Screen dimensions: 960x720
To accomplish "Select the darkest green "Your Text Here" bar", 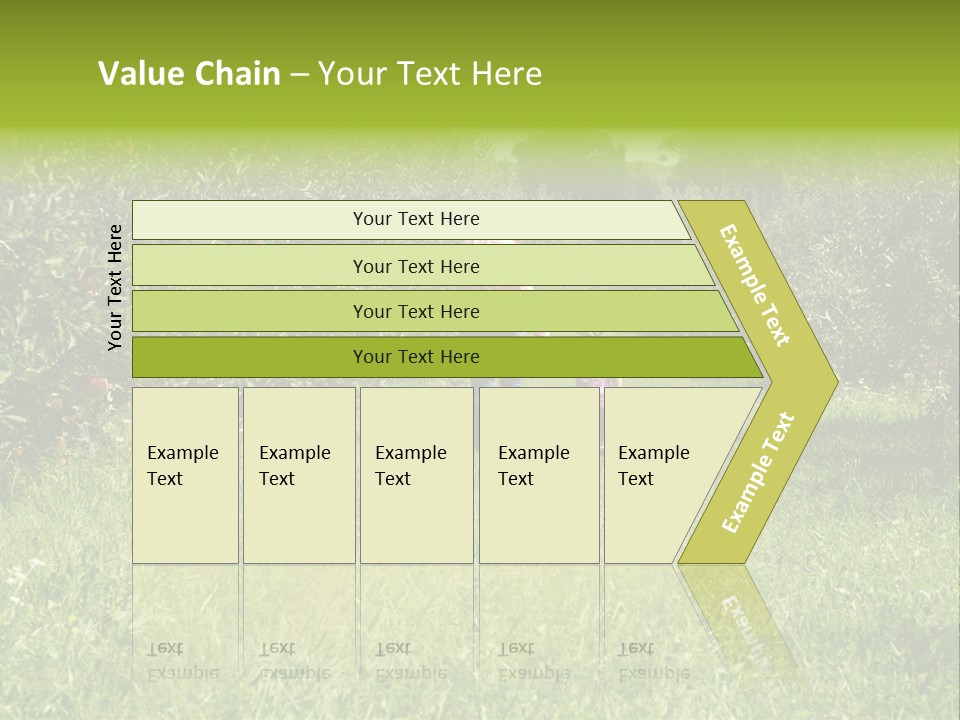I will pos(416,357).
